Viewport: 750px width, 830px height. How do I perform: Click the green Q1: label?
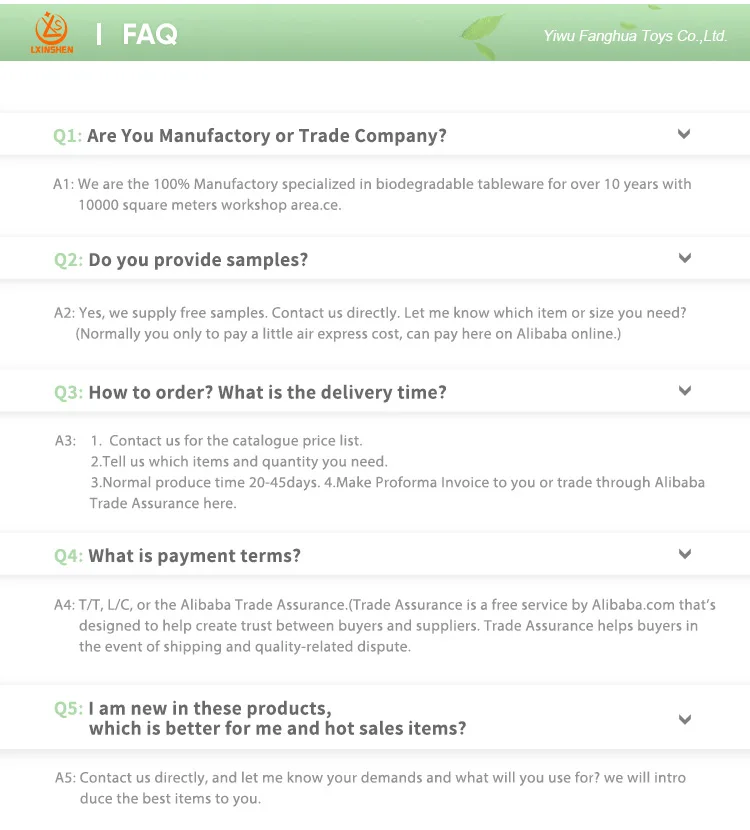(67, 136)
